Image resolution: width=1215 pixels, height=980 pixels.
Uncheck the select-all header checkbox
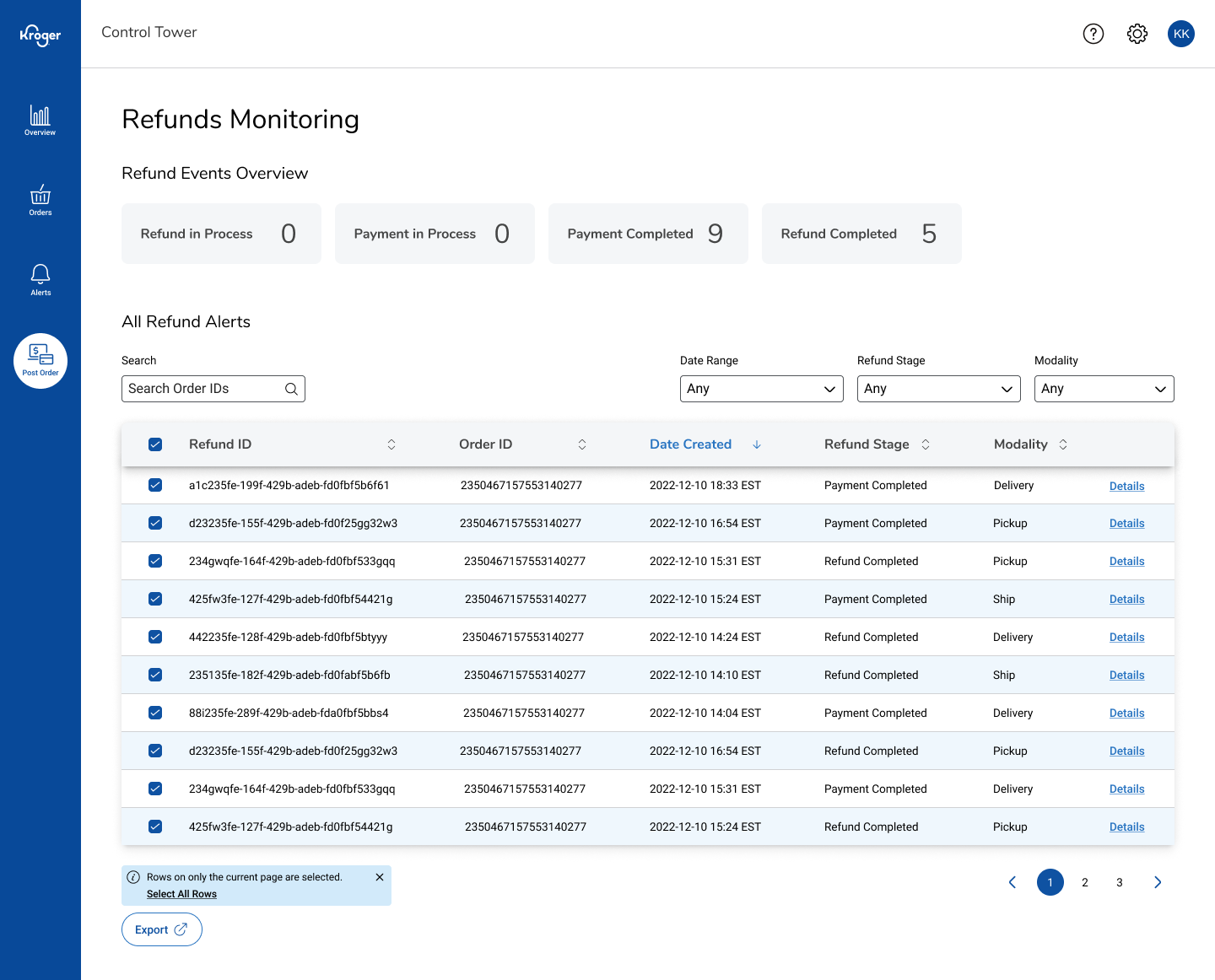tap(155, 444)
